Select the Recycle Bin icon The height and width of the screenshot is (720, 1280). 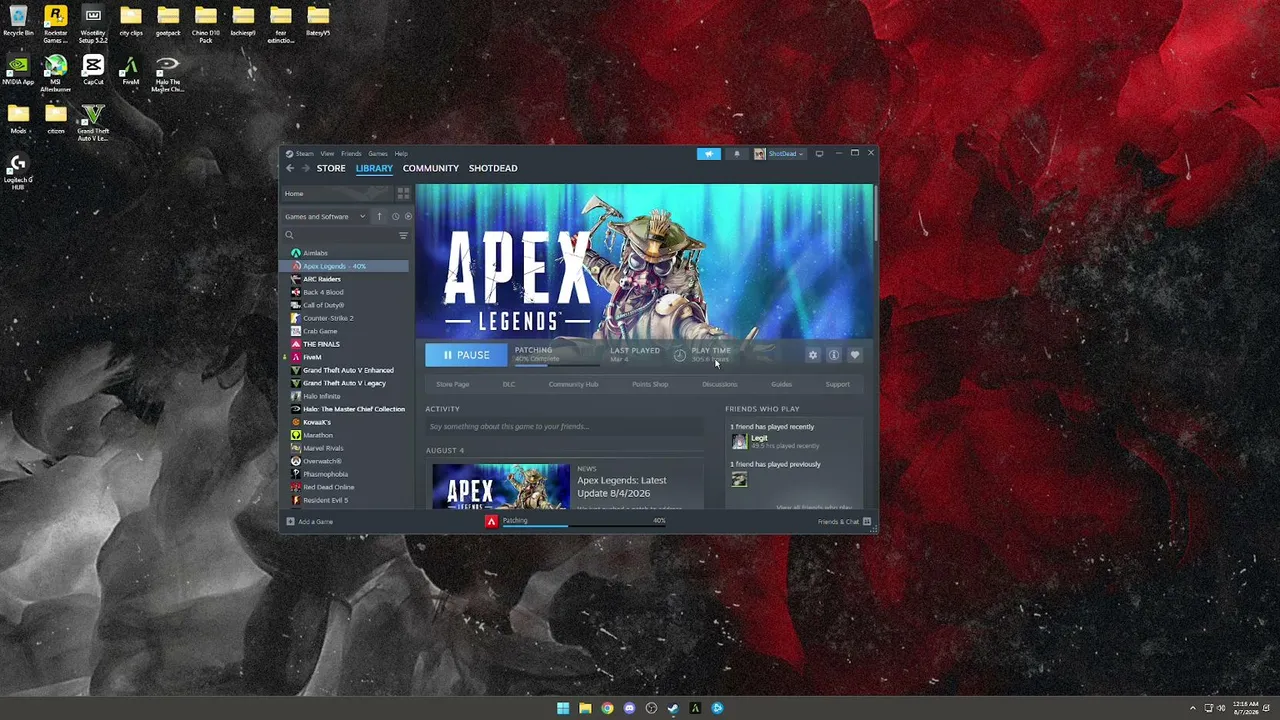pyautogui.click(x=18, y=20)
